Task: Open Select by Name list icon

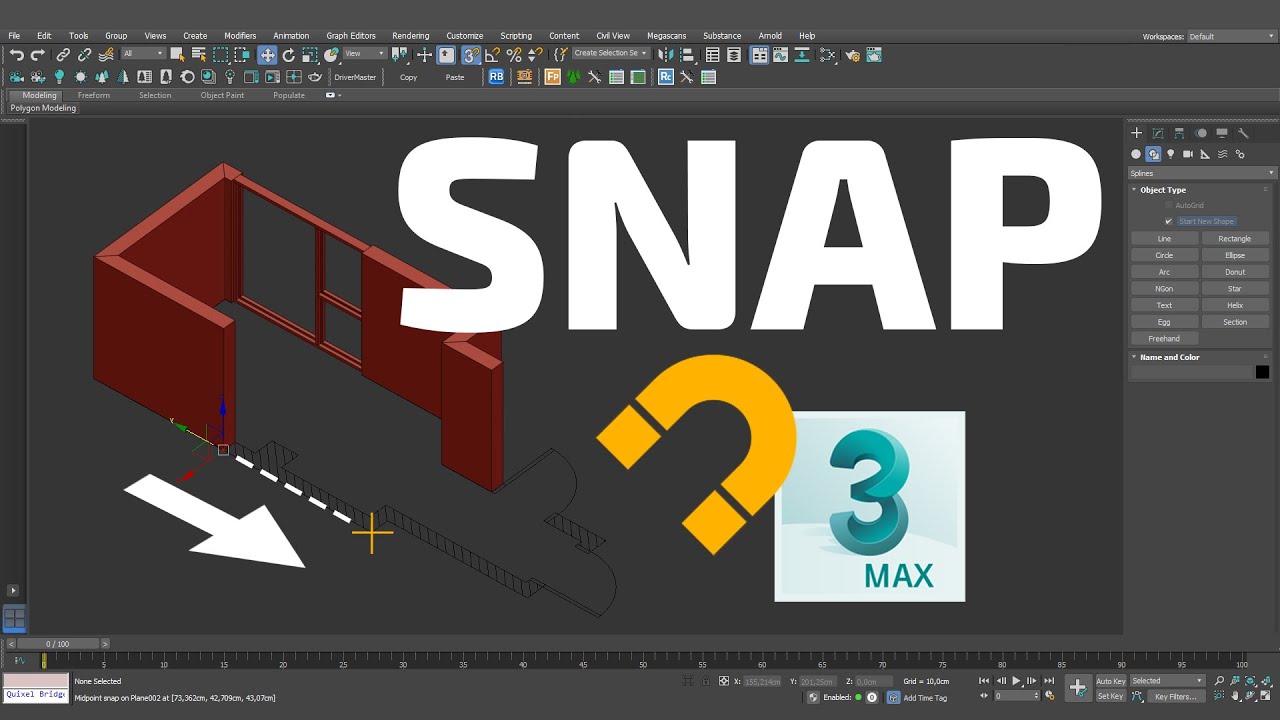Action: tap(198, 55)
